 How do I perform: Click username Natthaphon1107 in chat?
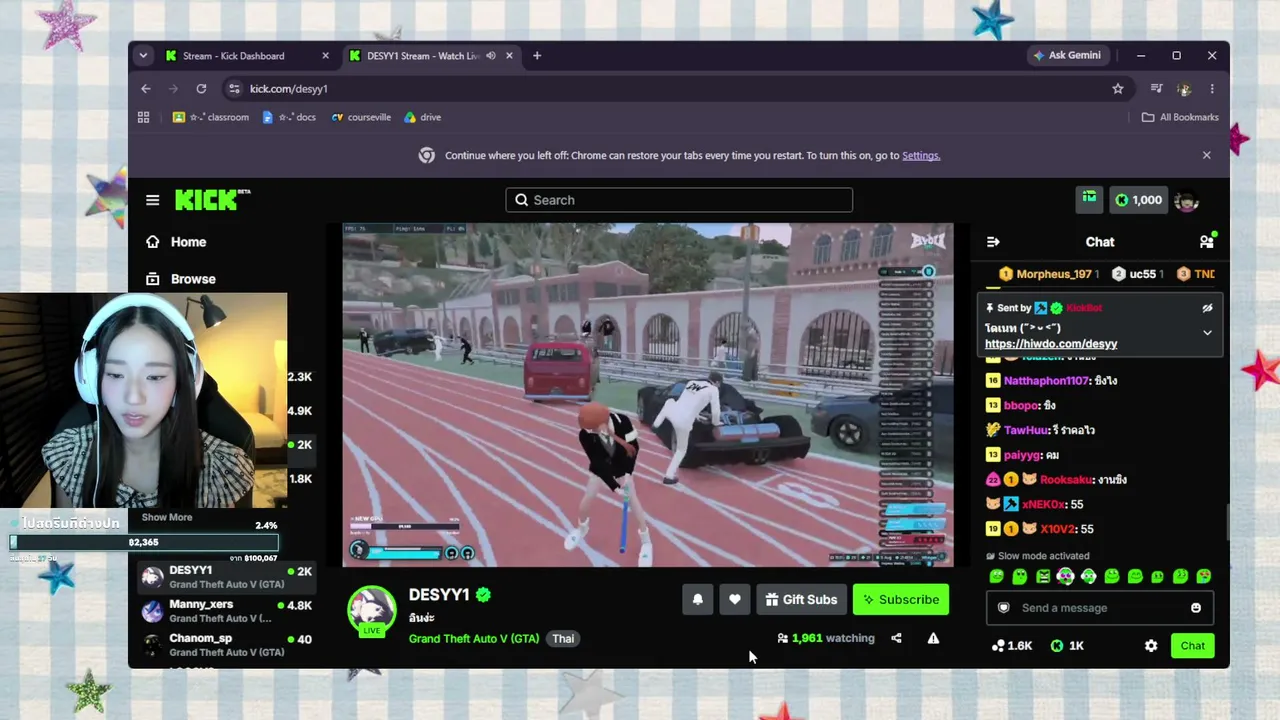pos(1046,381)
